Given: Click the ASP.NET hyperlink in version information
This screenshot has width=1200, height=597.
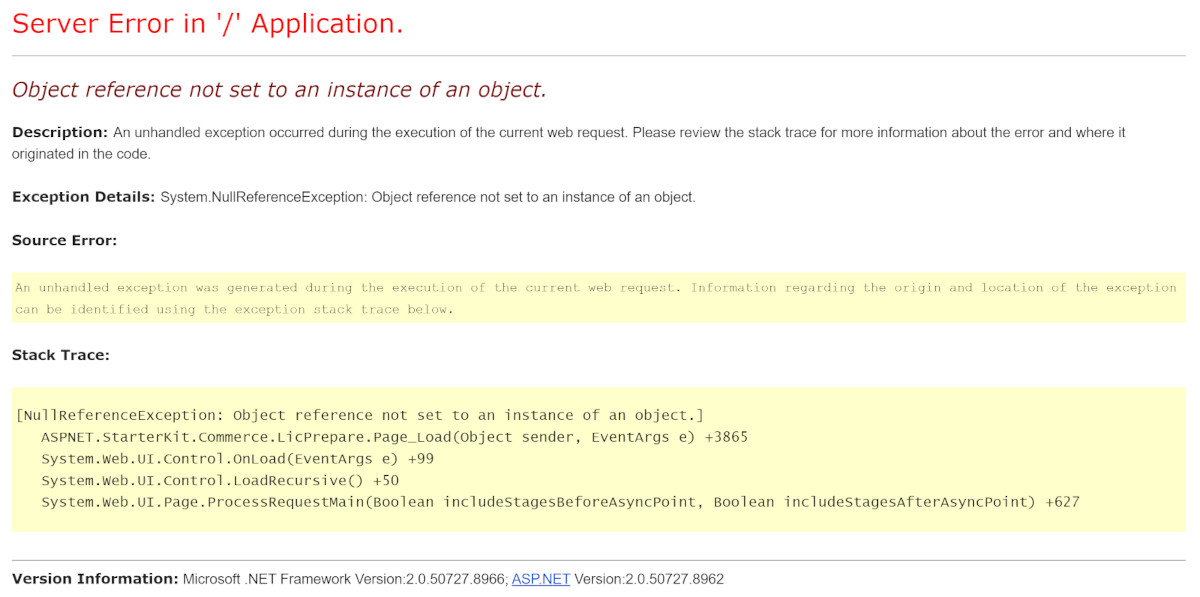Looking at the screenshot, I should click(540, 579).
